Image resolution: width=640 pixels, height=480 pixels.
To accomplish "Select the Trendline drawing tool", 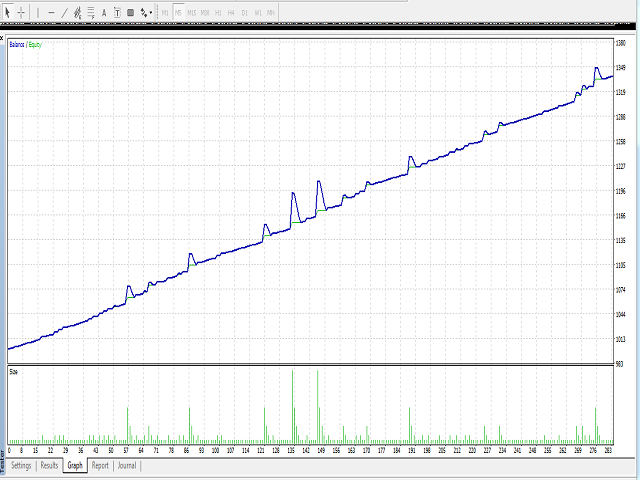I will click(64, 13).
